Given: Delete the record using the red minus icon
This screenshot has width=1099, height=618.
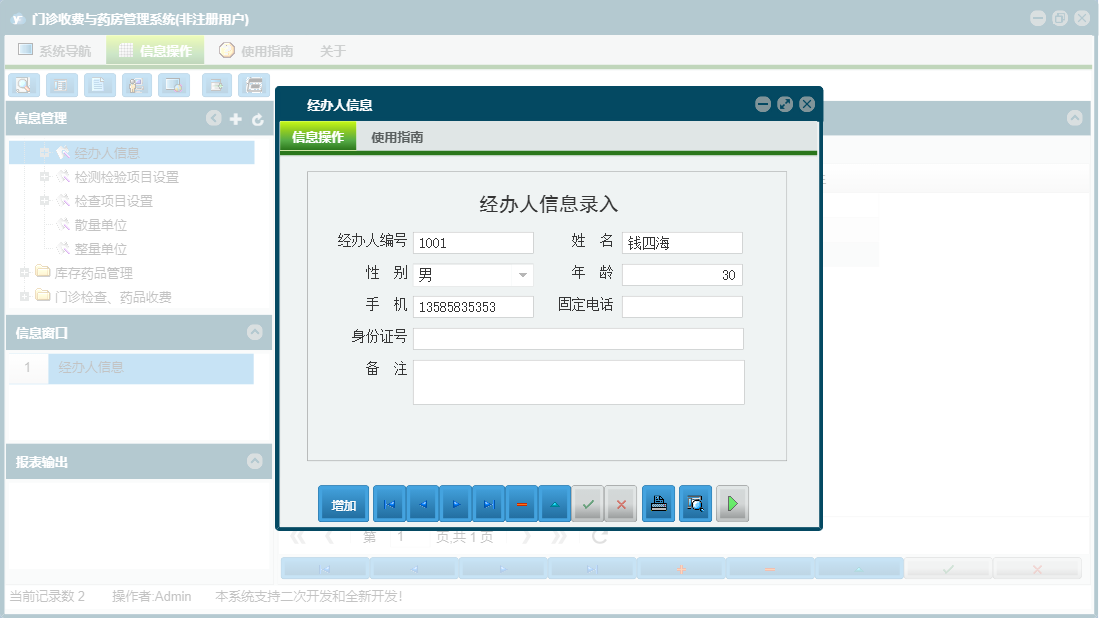Looking at the screenshot, I should tap(522, 504).
